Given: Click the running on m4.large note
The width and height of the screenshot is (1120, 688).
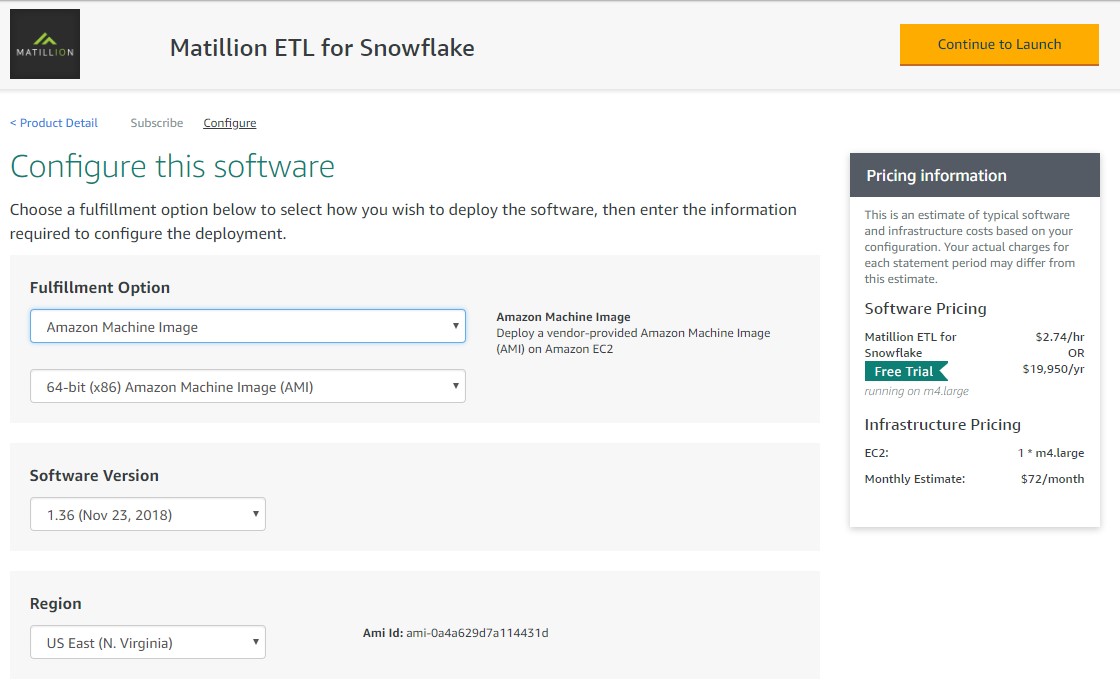Looking at the screenshot, I should (916, 391).
